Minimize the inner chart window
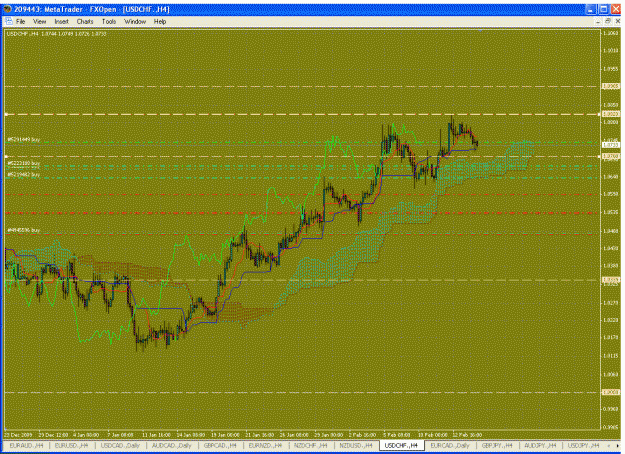 click(x=598, y=21)
